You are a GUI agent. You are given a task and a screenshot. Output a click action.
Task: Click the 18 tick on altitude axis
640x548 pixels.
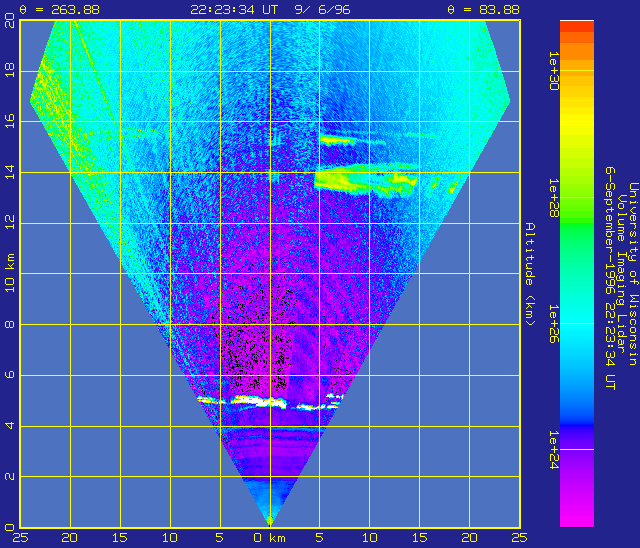10,70
